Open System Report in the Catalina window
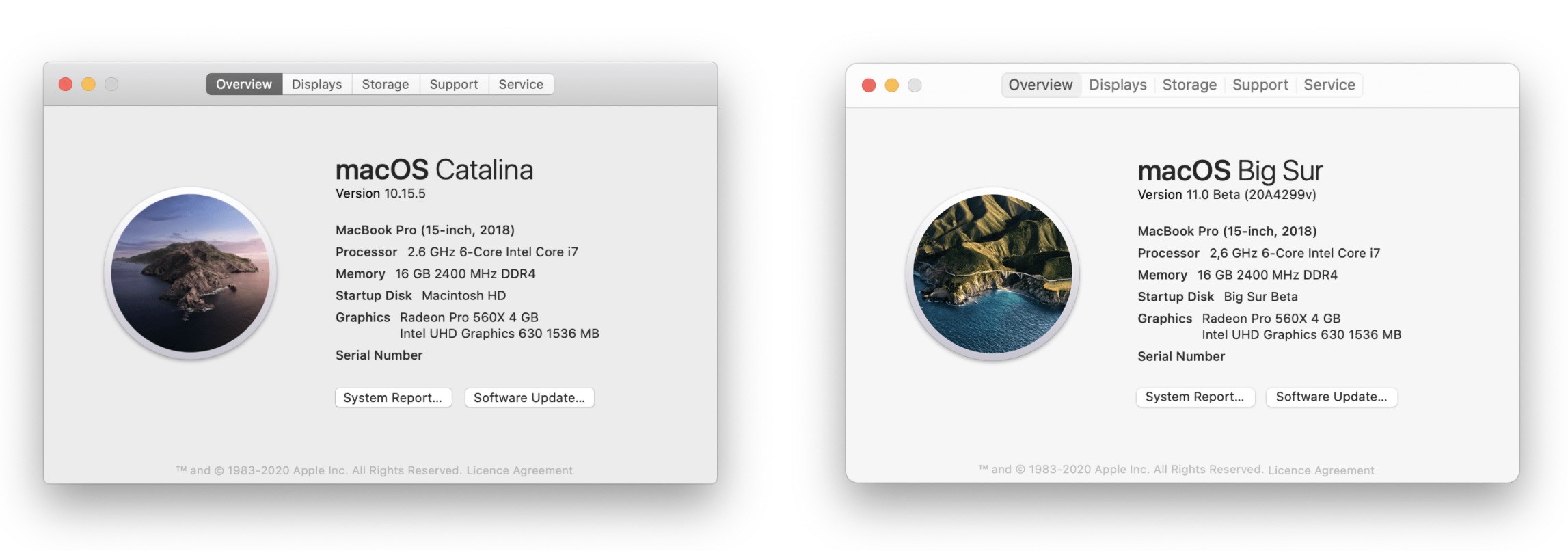The width and height of the screenshot is (1568, 551). (393, 398)
